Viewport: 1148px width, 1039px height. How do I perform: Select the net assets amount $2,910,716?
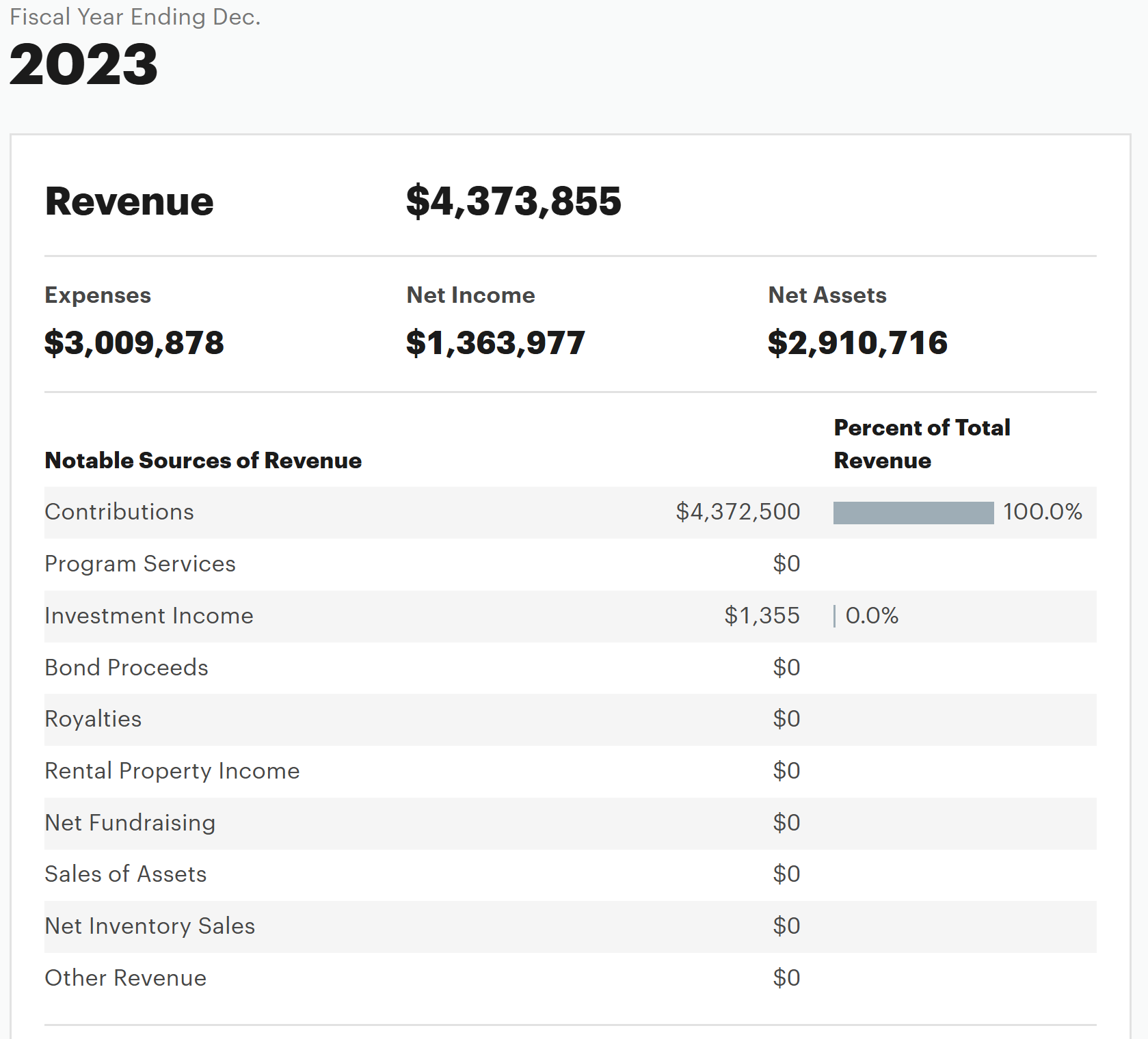[858, 342]
